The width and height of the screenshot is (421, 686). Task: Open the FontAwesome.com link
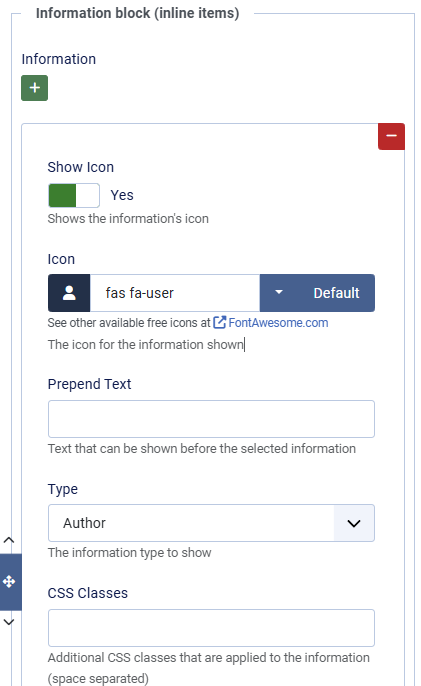pos(278,323)
